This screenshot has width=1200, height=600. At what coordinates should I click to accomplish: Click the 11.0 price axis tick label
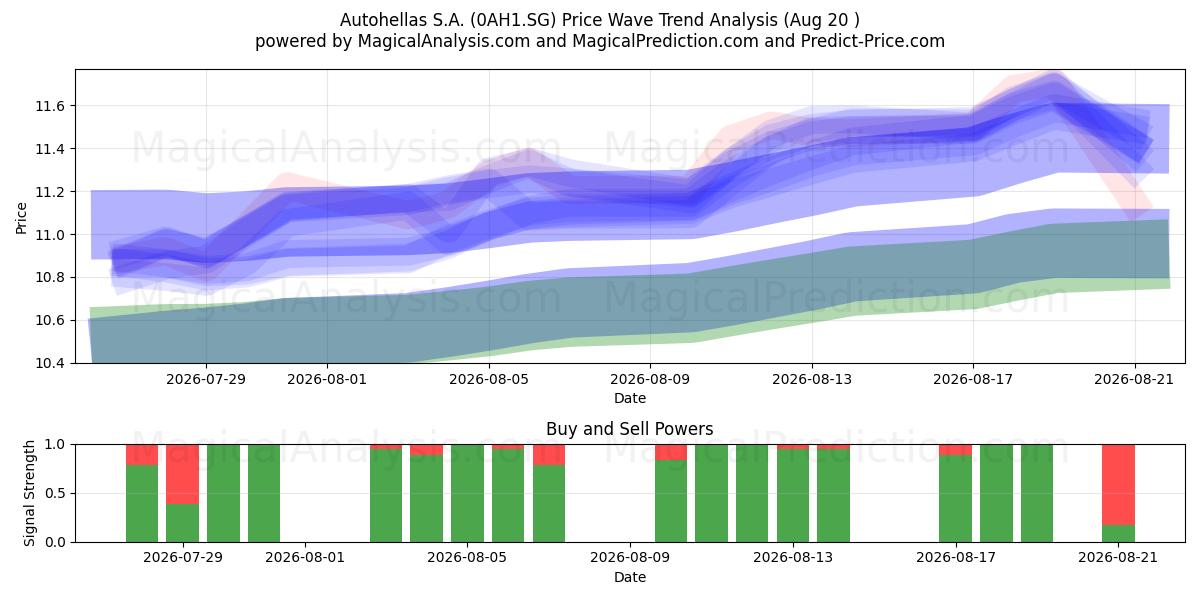point(52,235)
